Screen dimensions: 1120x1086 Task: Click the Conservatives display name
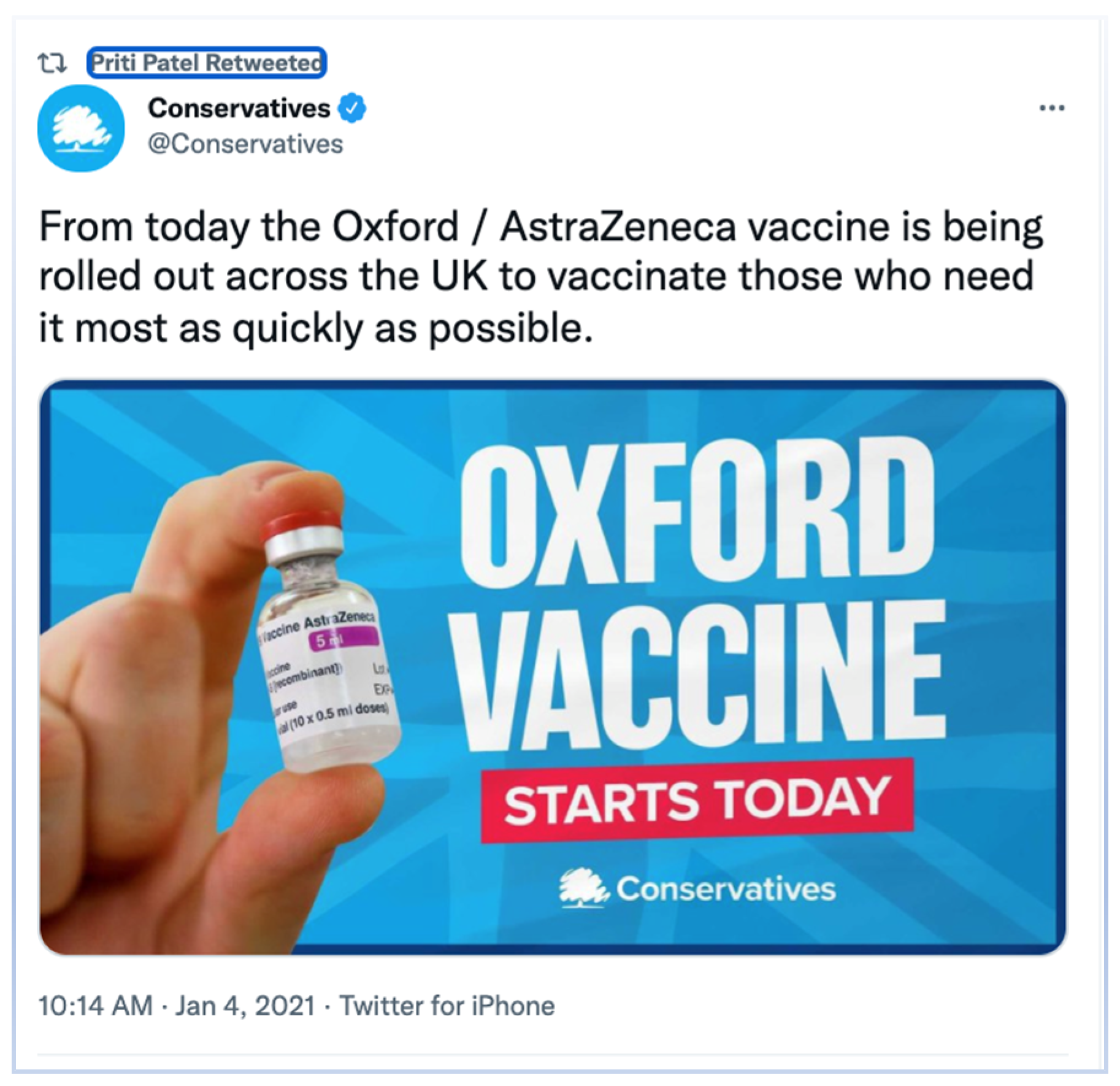(239, 109)
